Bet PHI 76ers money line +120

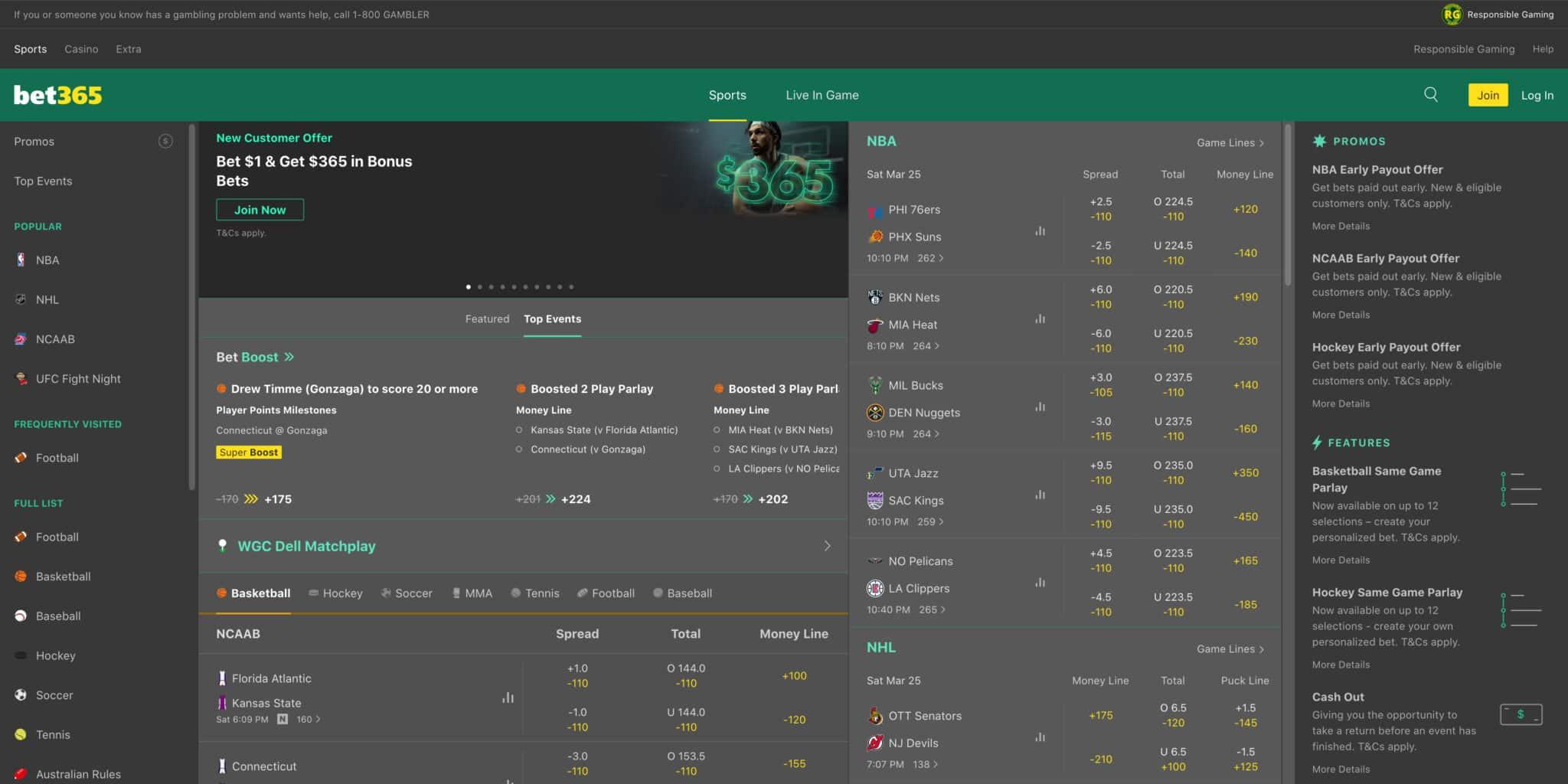point(1245,209)
